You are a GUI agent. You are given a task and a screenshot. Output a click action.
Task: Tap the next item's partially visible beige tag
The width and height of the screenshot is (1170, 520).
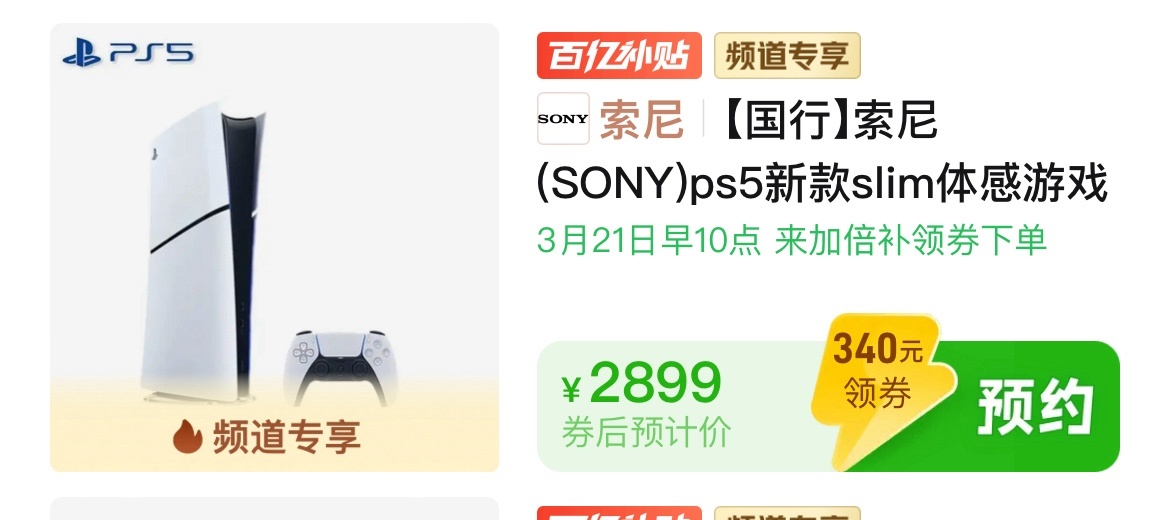coord(787,513)
